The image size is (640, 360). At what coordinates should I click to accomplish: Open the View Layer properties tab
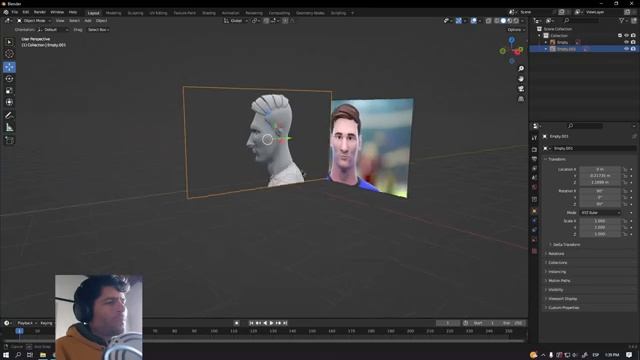pos(534,168)
